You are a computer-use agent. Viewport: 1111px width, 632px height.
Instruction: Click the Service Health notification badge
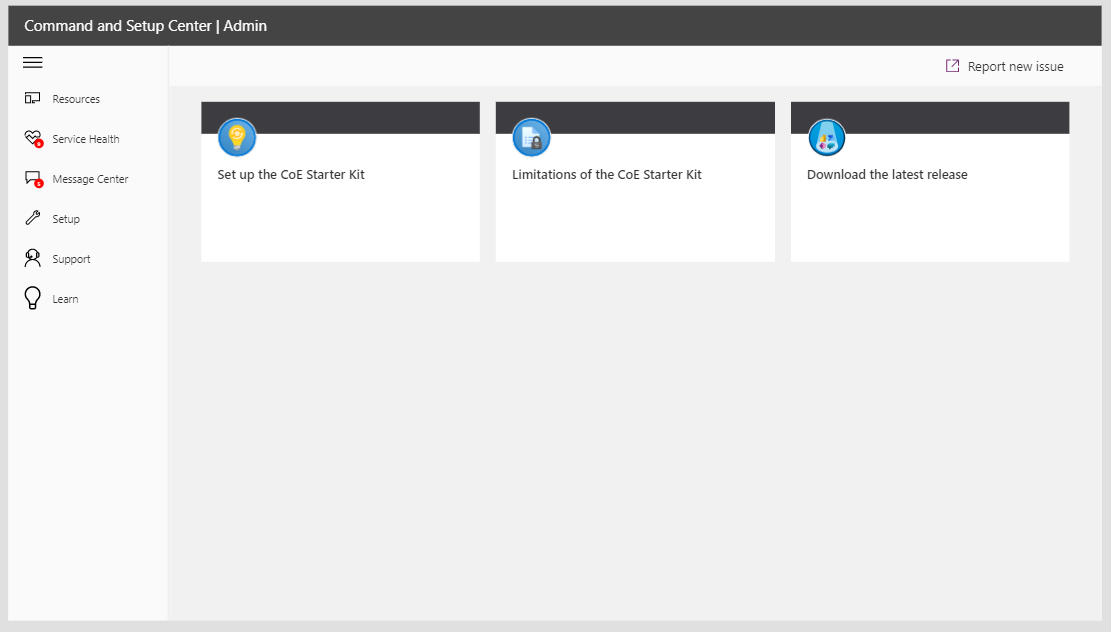(x=39, y=144)
